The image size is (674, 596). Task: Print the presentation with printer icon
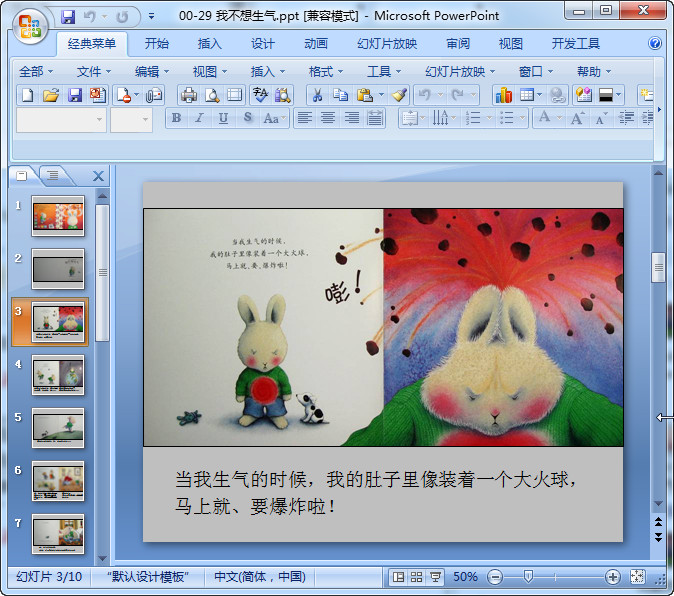(x=189, y=95)
